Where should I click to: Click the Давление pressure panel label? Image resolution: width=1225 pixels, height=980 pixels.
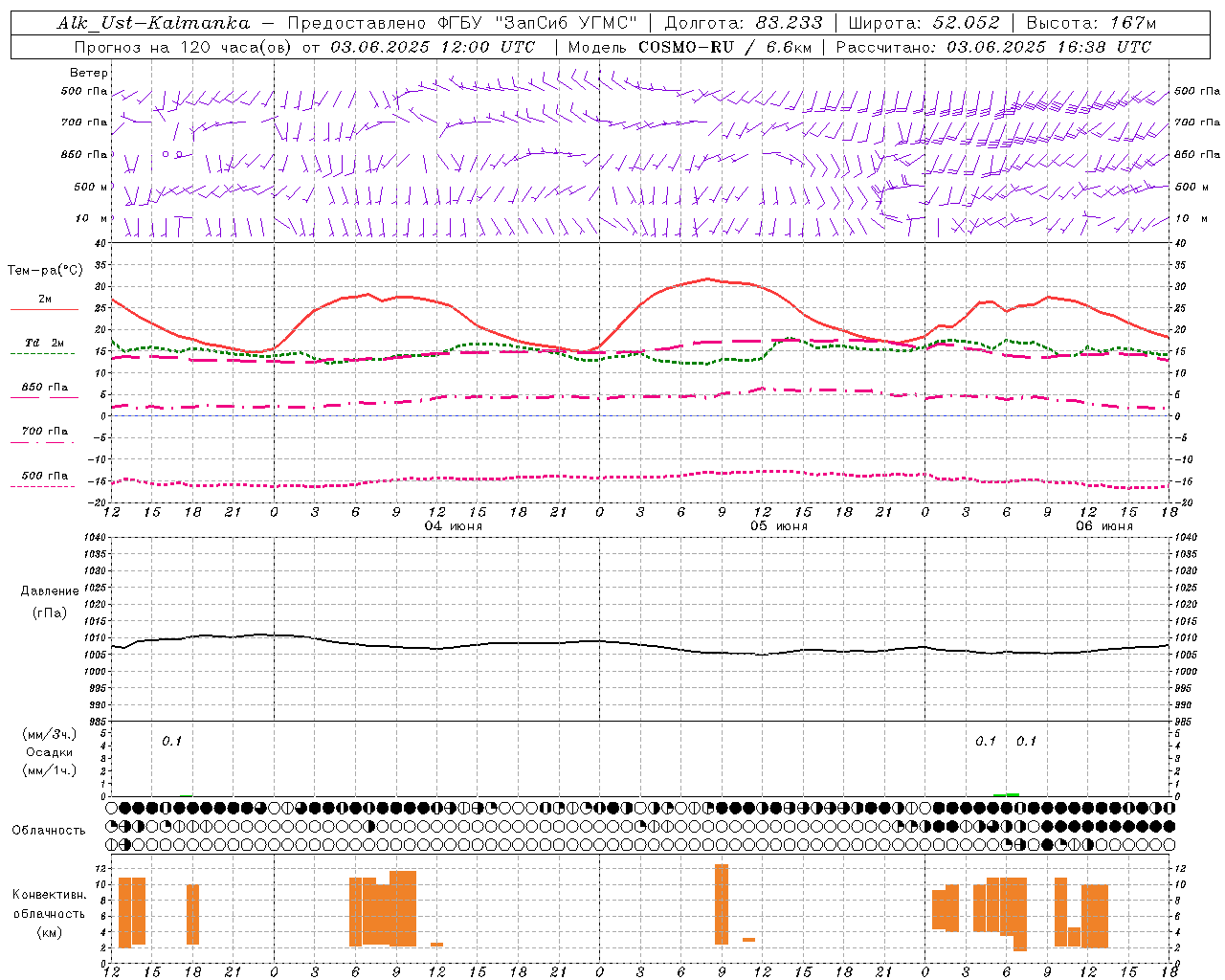click(x=49, y=590)
